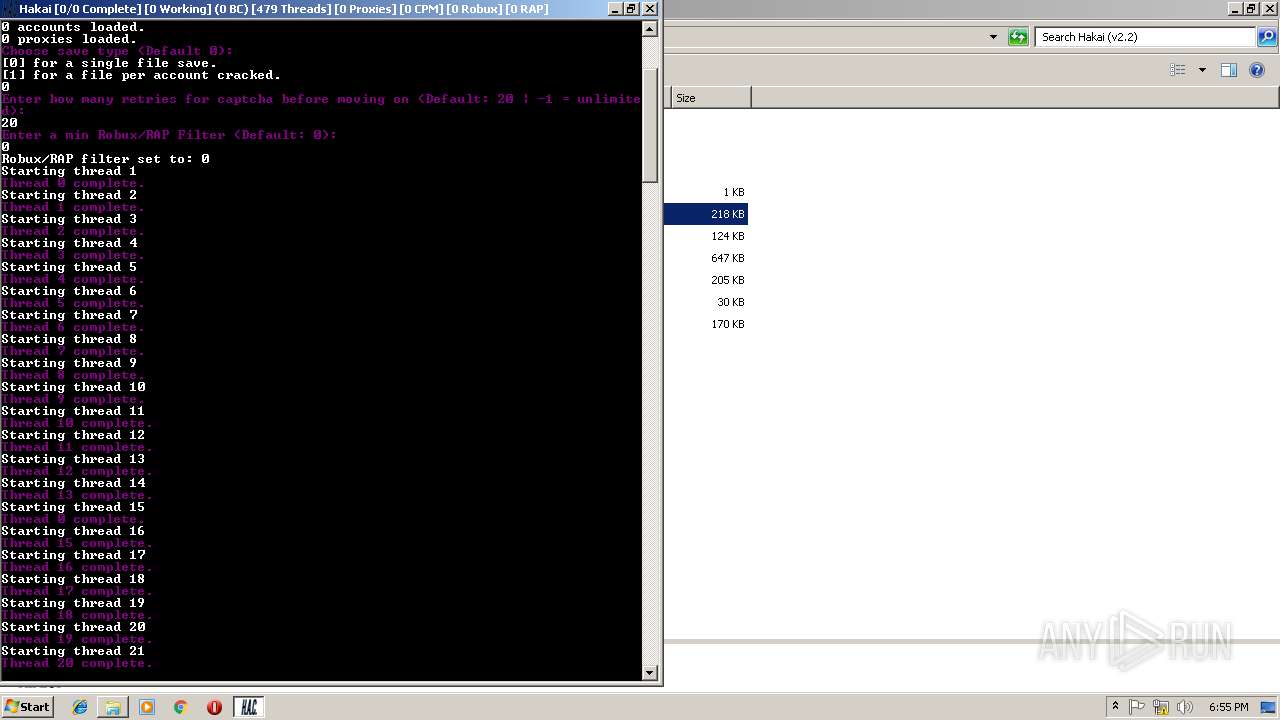
Task: Select the 170 KB file row
Action: pyautogui.click(x=706, y=324)
